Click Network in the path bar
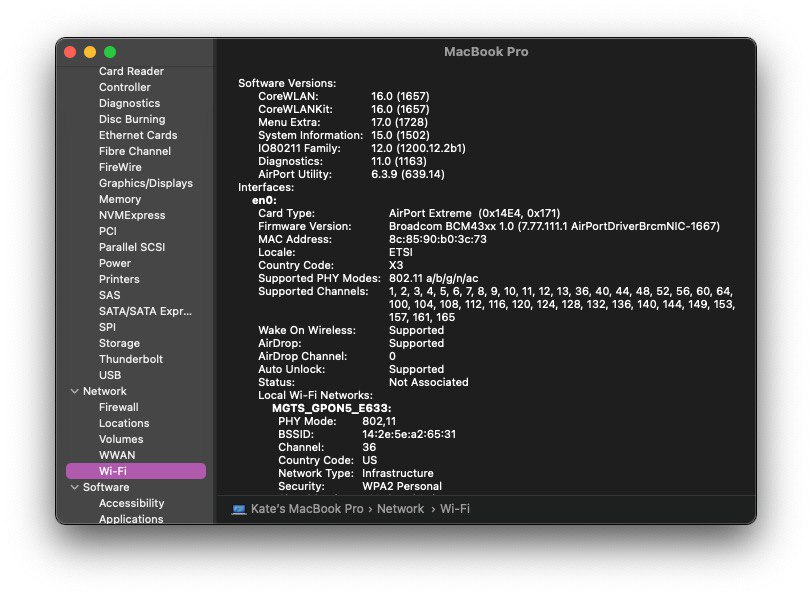Image resolution: width=812 pixels, height=598 pixels. (x=400, y=509)
